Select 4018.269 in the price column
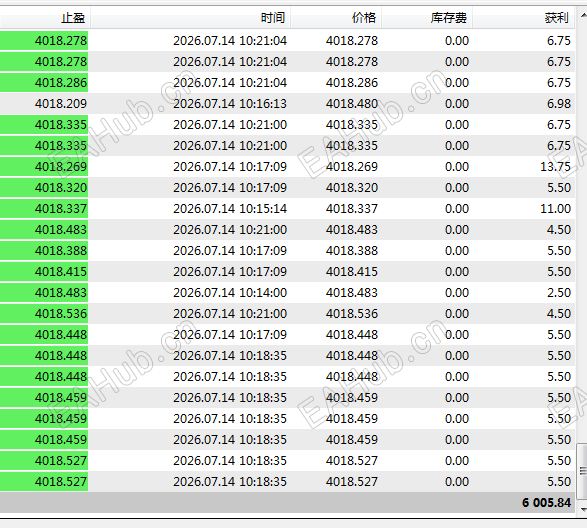The image size is (587, 528). pyautogui.click(x=352, y=167)
